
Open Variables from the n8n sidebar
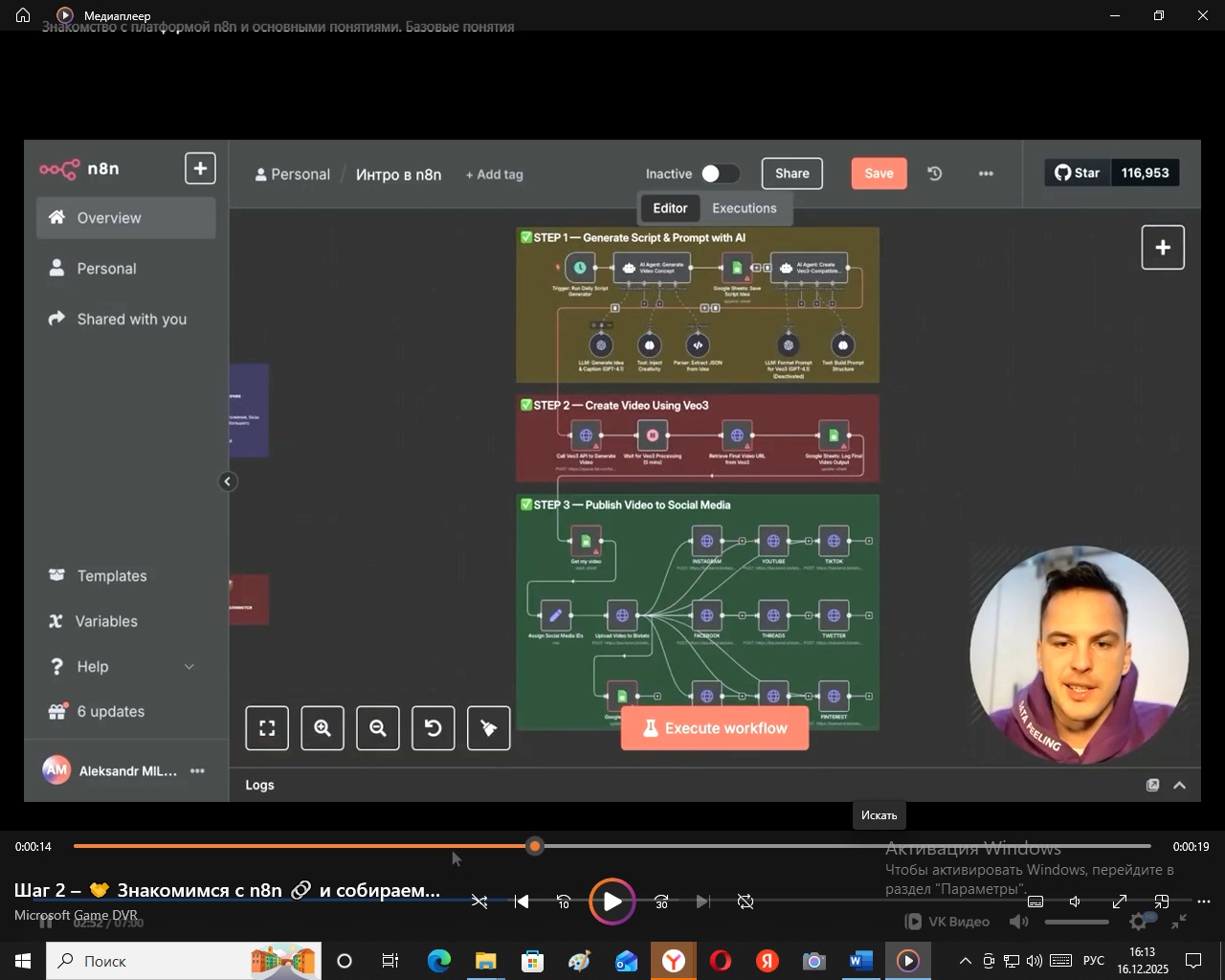pos(125,622)
